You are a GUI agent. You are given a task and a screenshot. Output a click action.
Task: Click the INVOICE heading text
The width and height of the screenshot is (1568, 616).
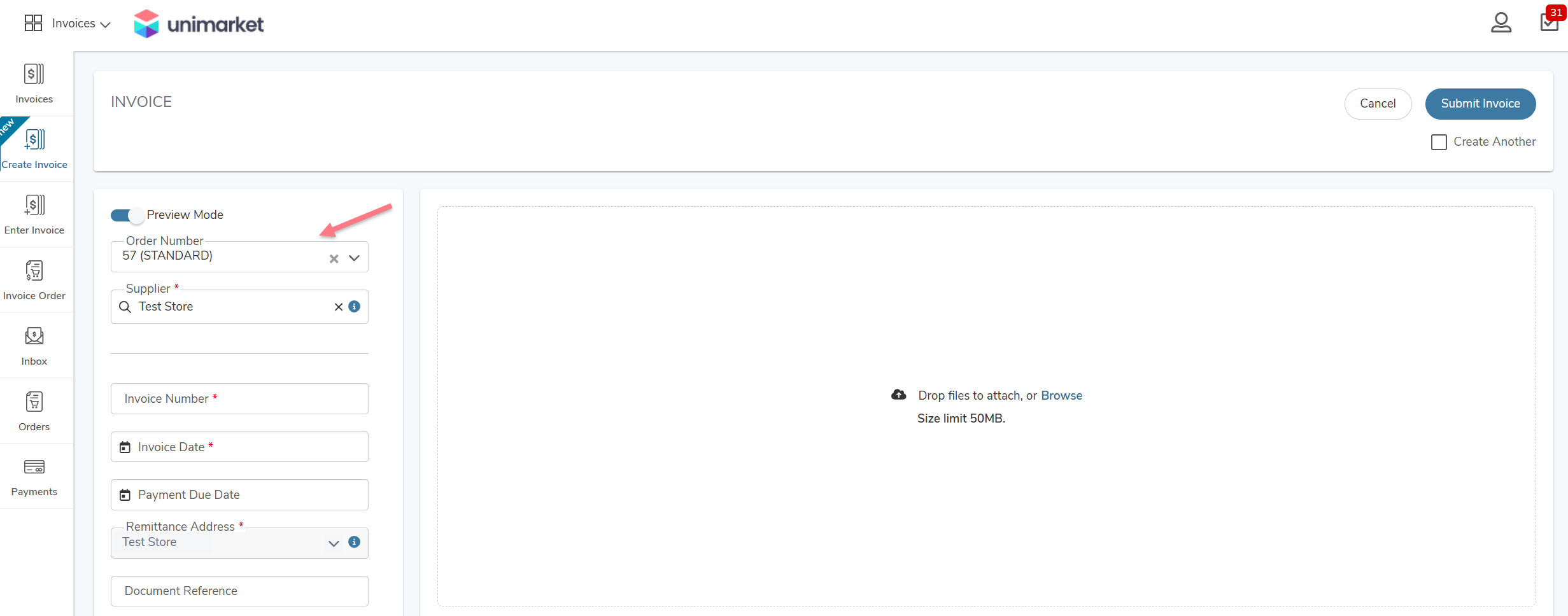[141, 102]
